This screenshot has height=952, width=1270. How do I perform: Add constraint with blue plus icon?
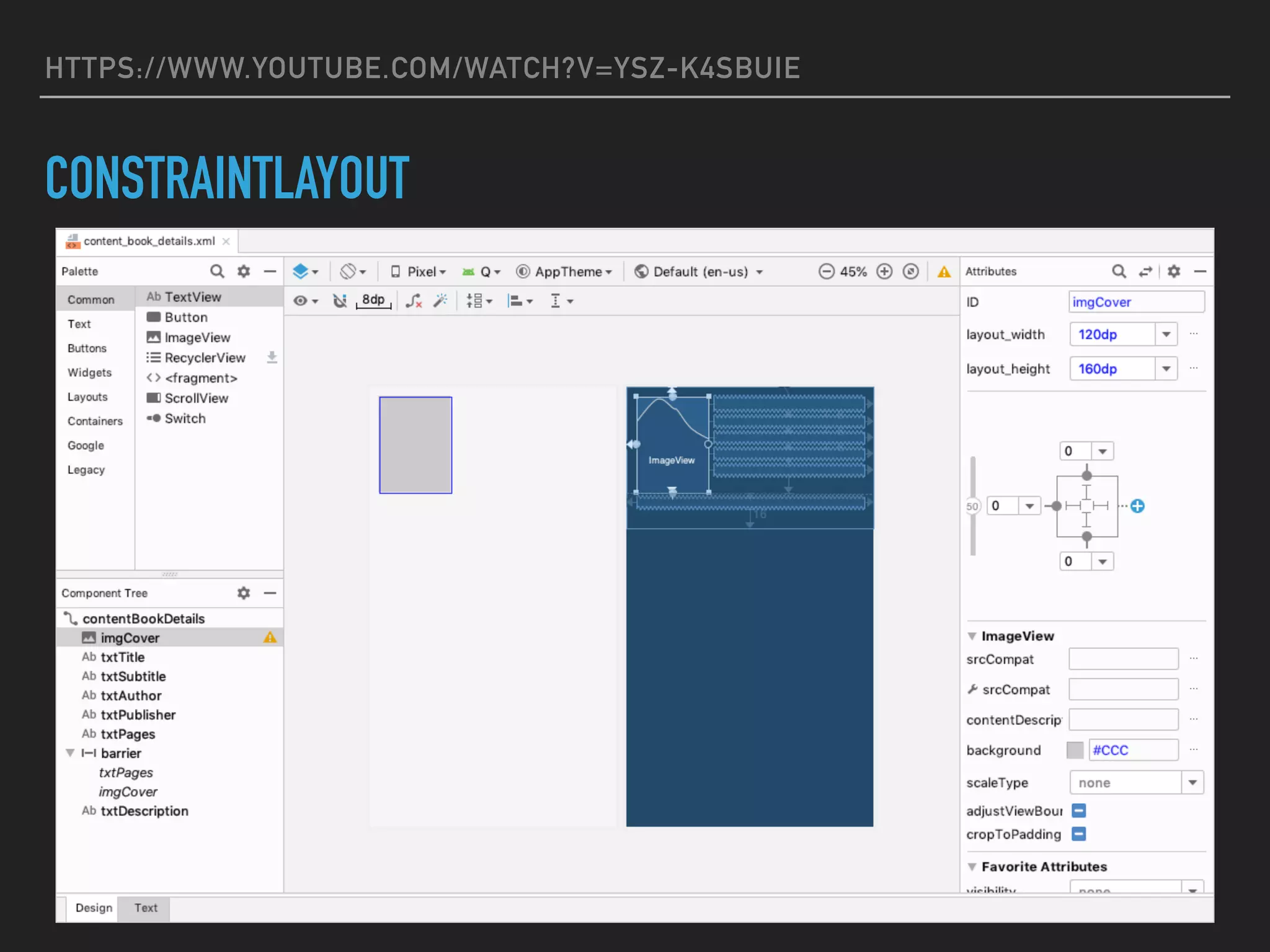point(1137,506)
